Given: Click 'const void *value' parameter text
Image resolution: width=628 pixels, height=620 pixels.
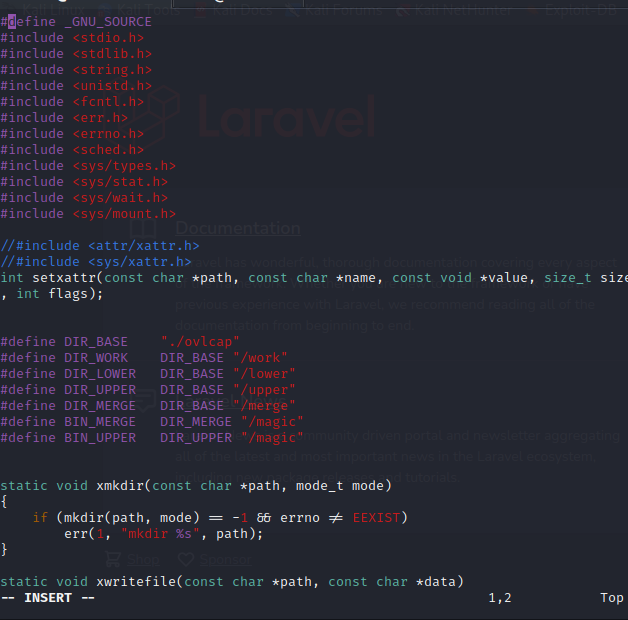Looking at the screenshot, I should (460, 278).
